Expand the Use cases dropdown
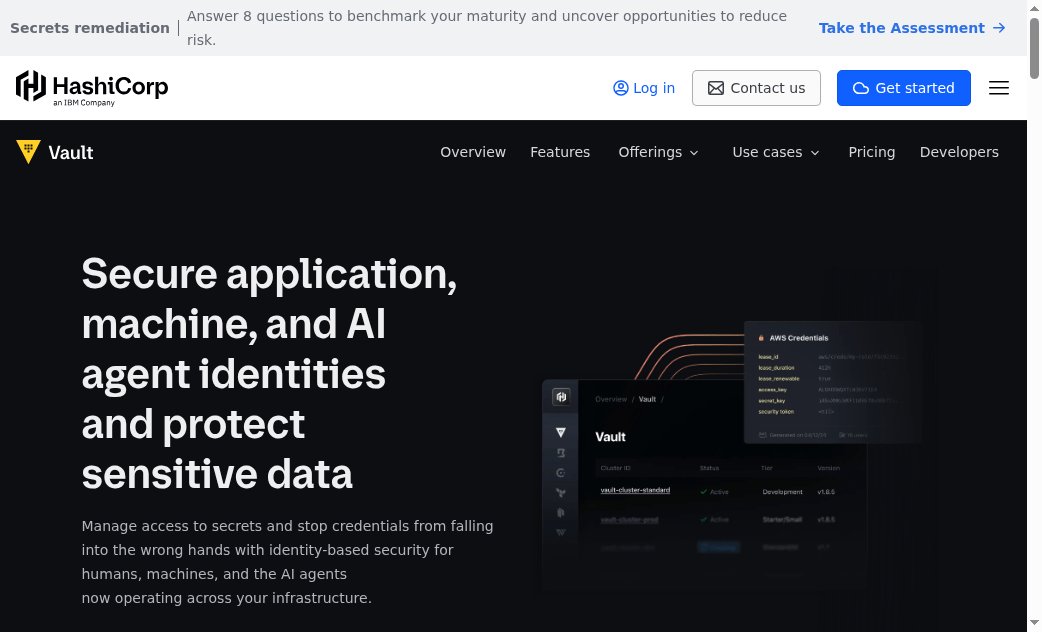1042x632 pixels. coord(776,152)
